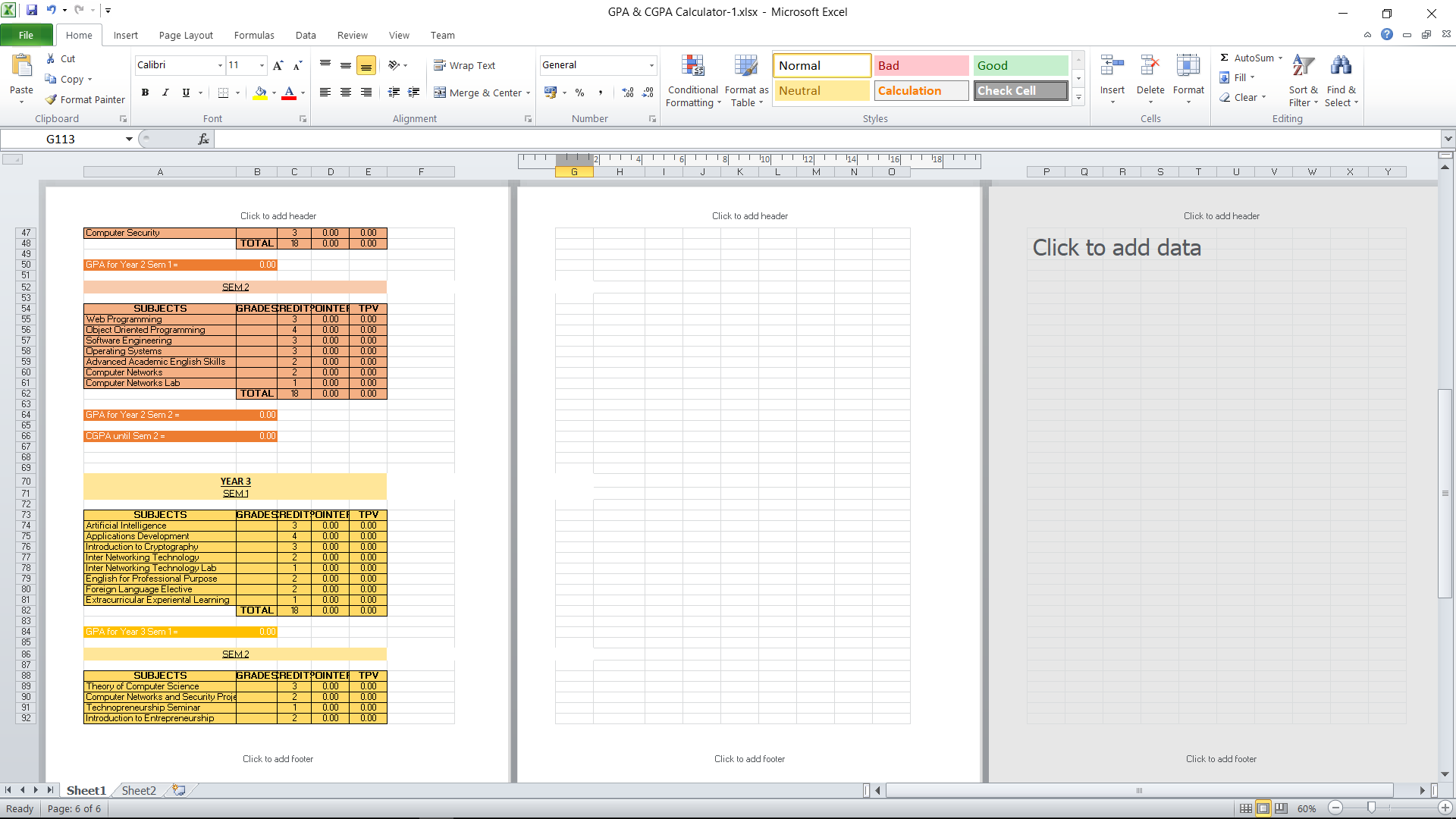Image resolution: width=1456 pixels, height=819 pixels.
Task: Click the Name Box showing G113
Action: (61, 139)
